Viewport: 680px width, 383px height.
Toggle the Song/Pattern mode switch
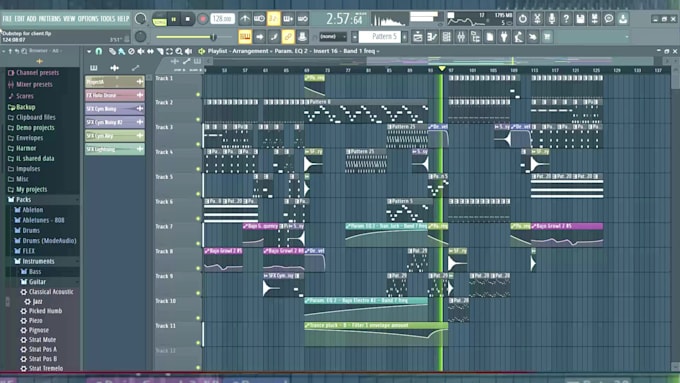[x=159, y=19]
